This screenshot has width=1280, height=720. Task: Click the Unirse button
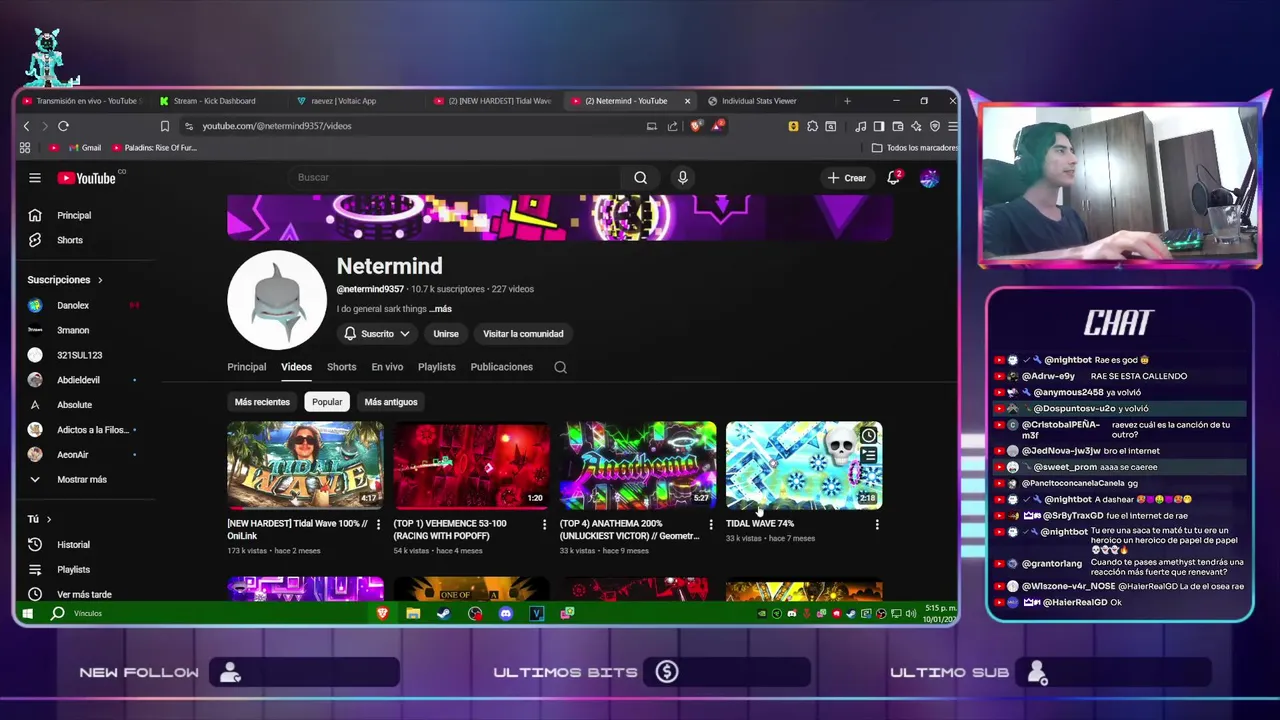tap(446, 334)
